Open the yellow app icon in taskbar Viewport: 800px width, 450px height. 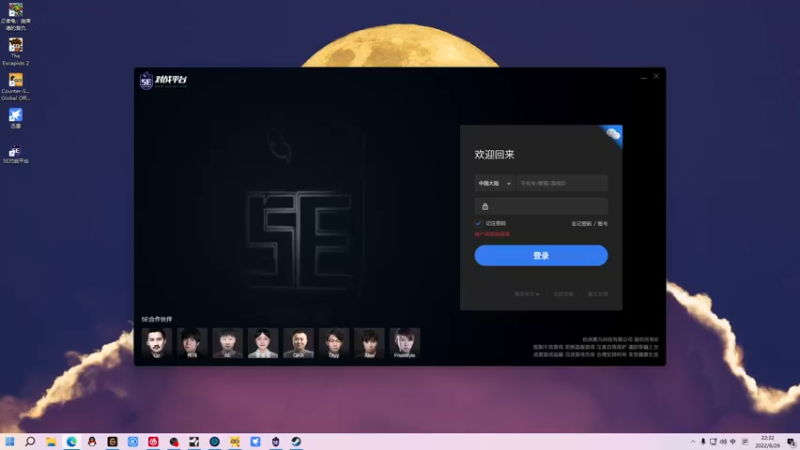[235, 441]
